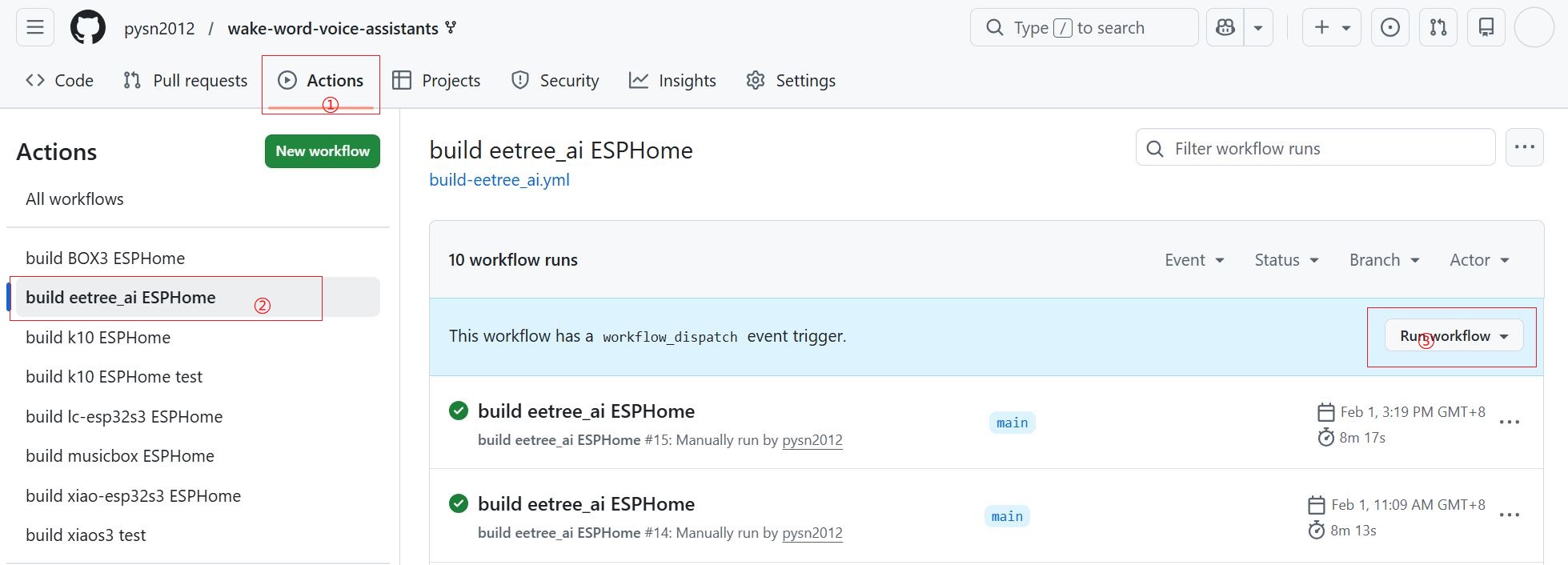Expand the Event filter dropdown
Viewport: 1568px width, 565px height.
1194,260
